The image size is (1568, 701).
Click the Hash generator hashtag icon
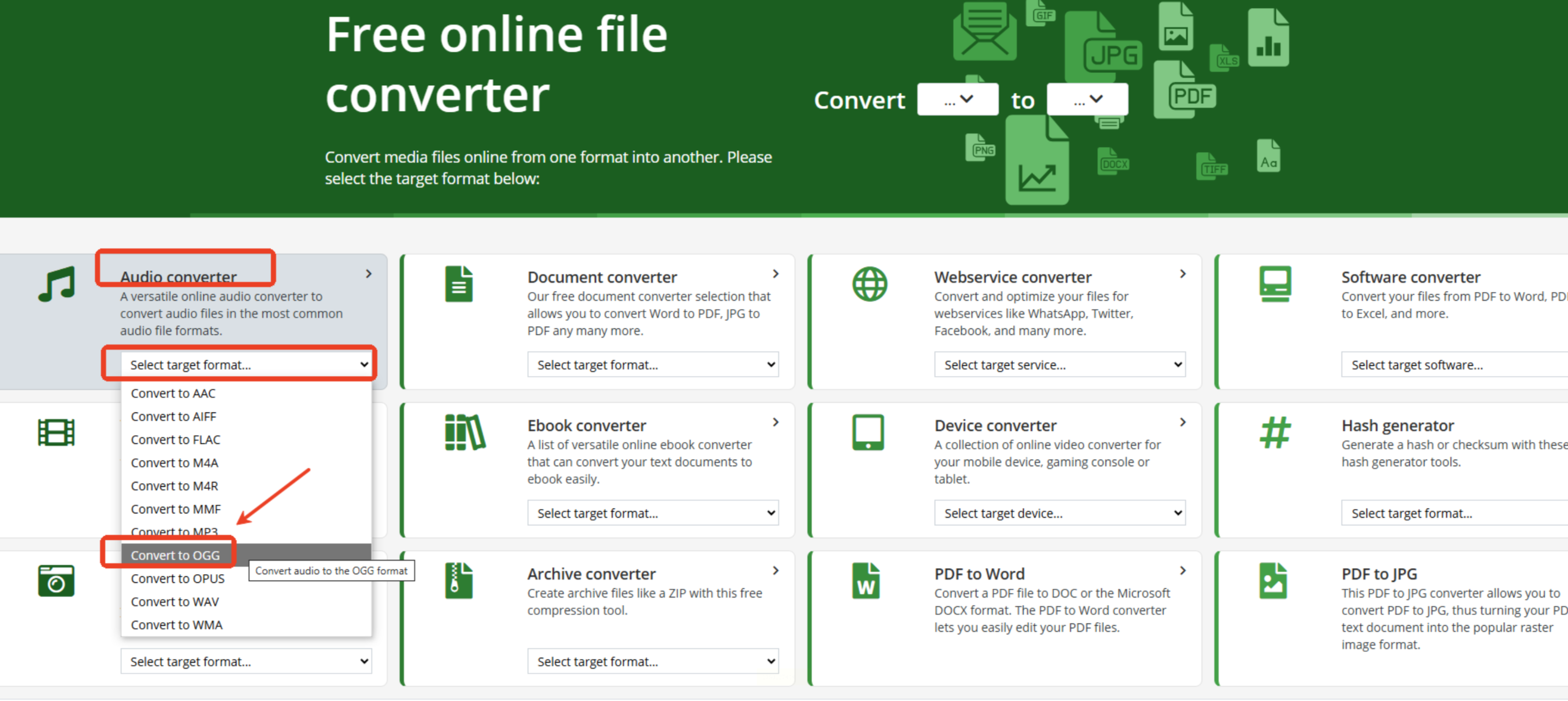pos(1274,432)
